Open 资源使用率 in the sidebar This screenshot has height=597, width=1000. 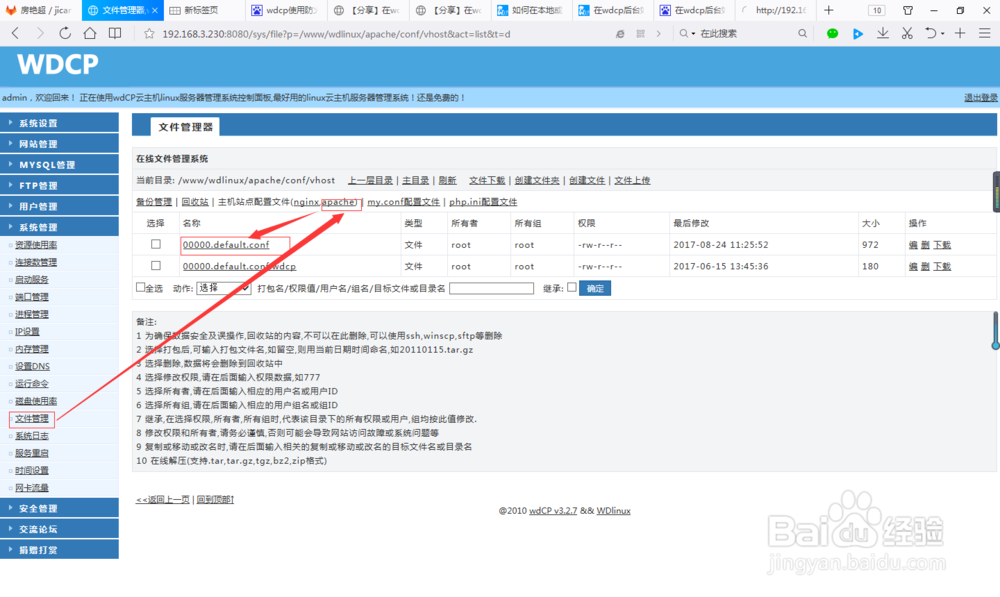pos(36,245)
